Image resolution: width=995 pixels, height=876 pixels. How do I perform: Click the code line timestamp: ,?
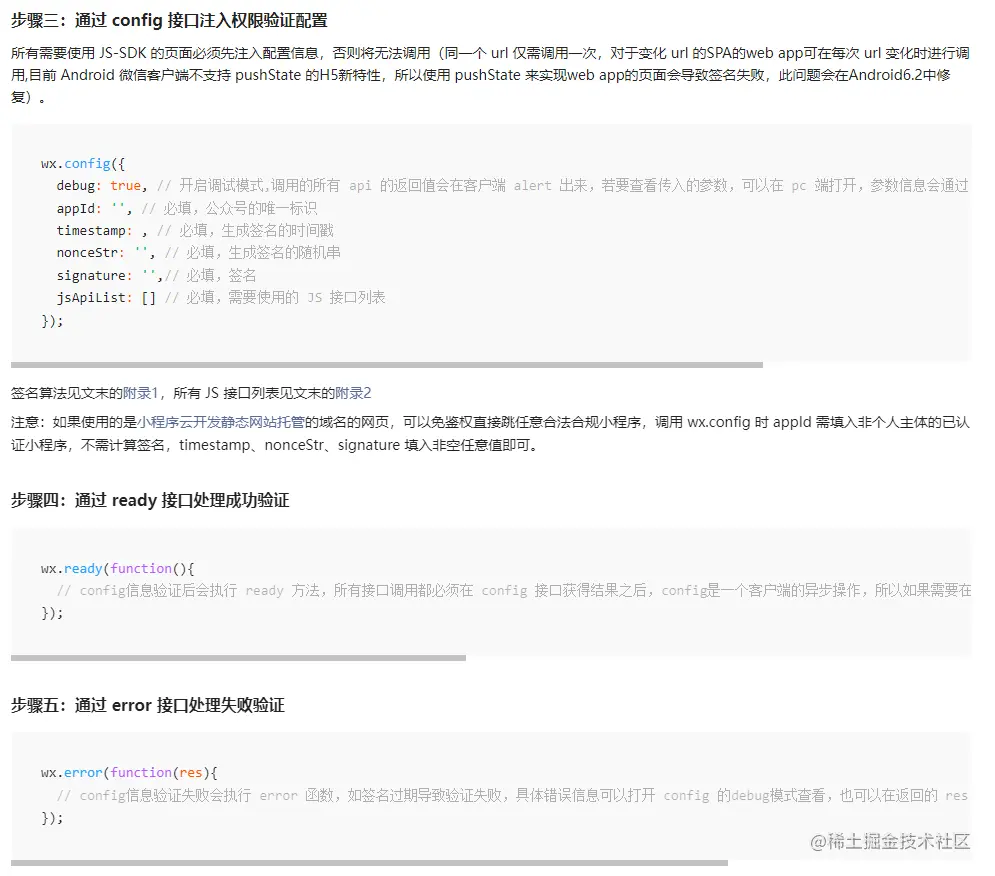102,230
